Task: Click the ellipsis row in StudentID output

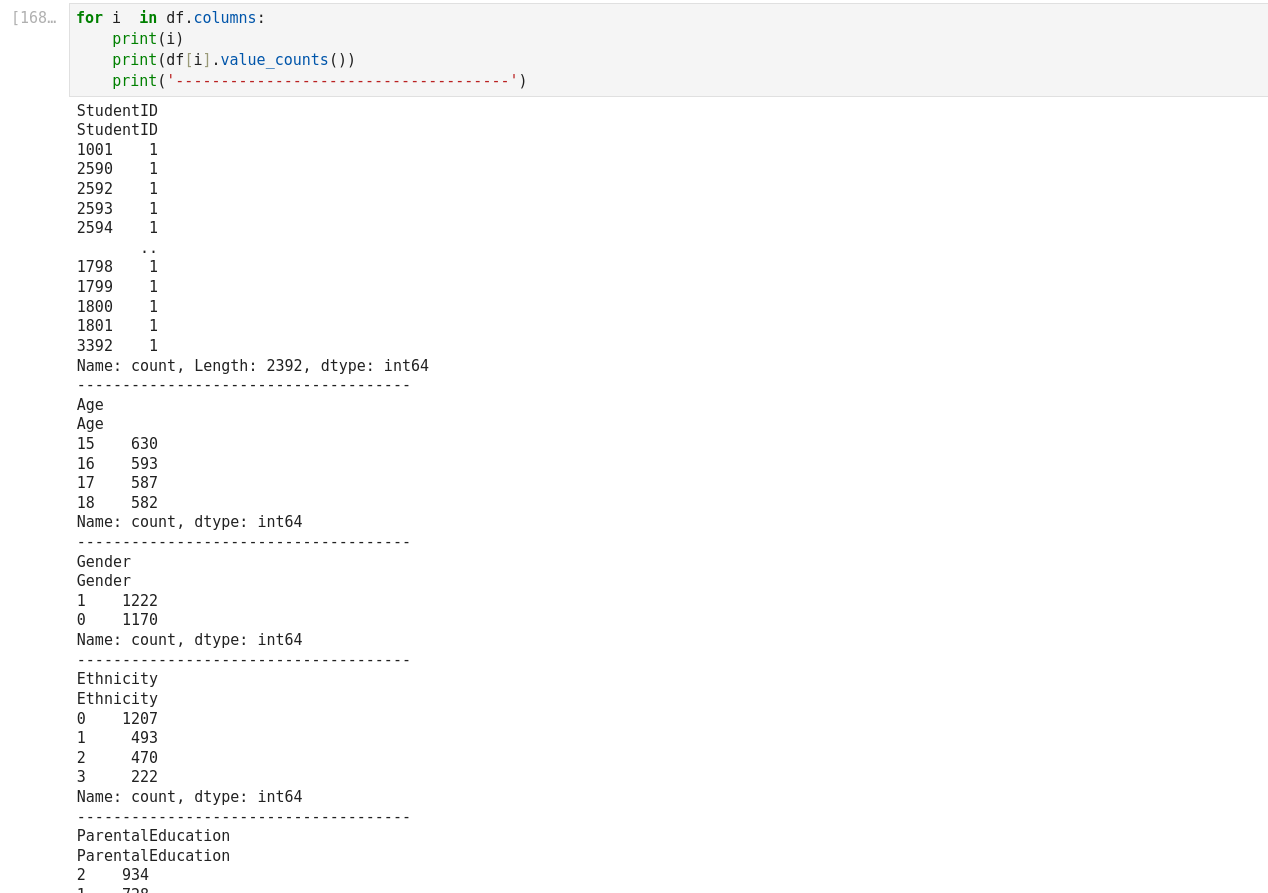Action: click(148, 248)
